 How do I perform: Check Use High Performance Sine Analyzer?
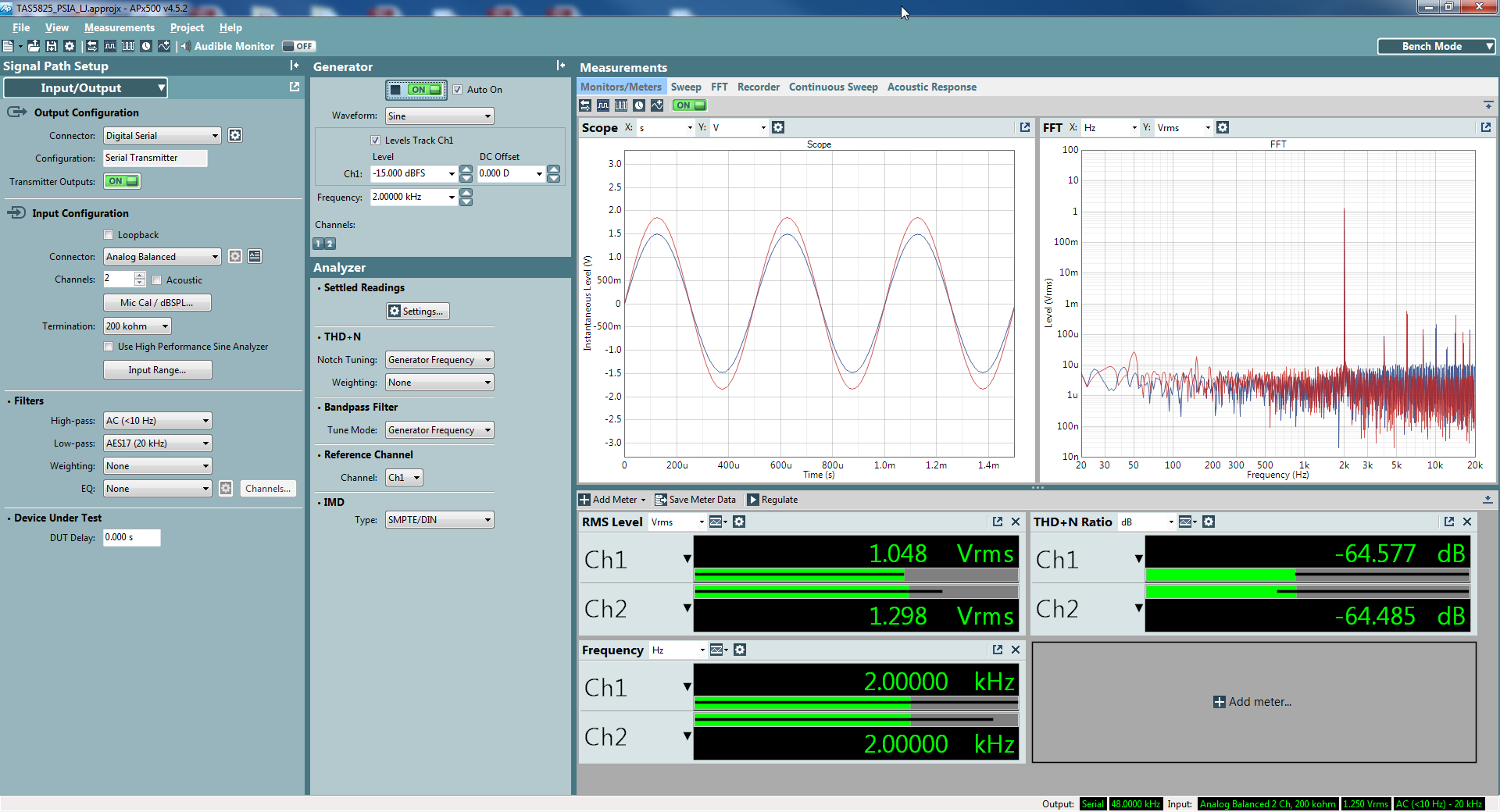pyautogui.click(x=109, y=347)
